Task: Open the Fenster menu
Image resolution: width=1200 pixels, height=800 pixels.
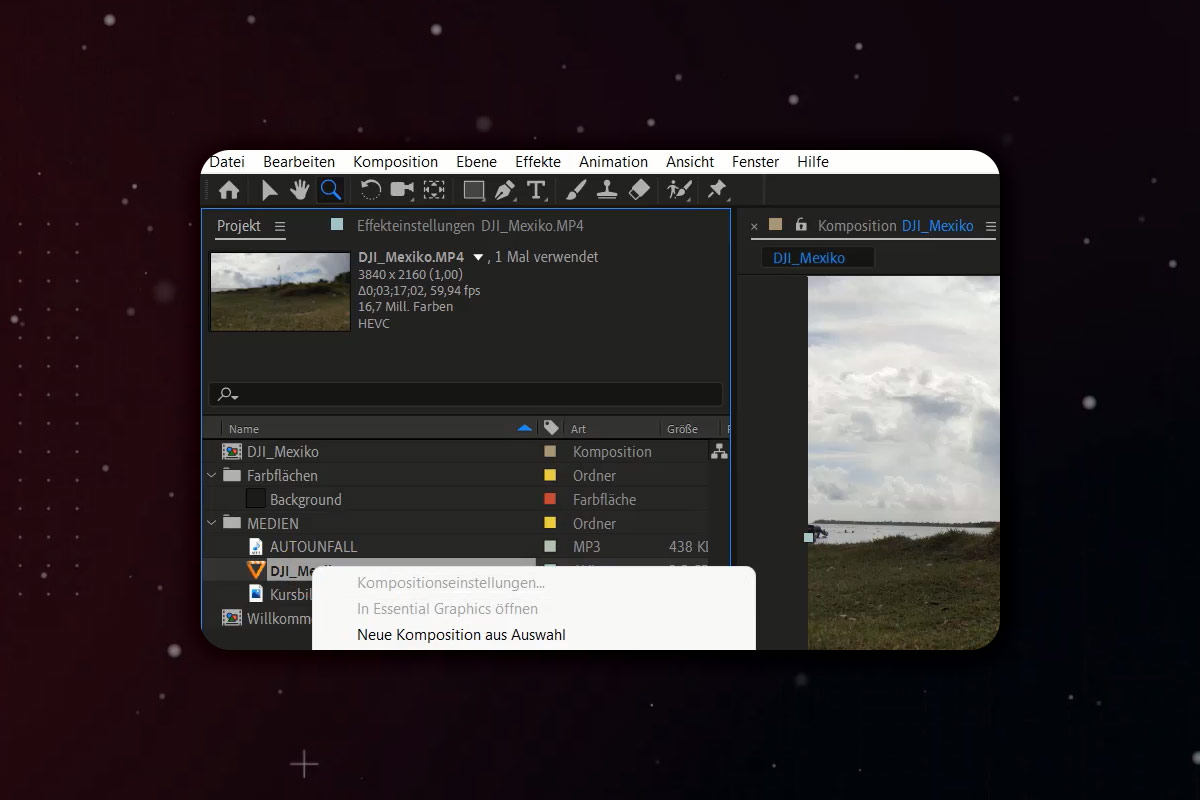Action: (755, 162)
